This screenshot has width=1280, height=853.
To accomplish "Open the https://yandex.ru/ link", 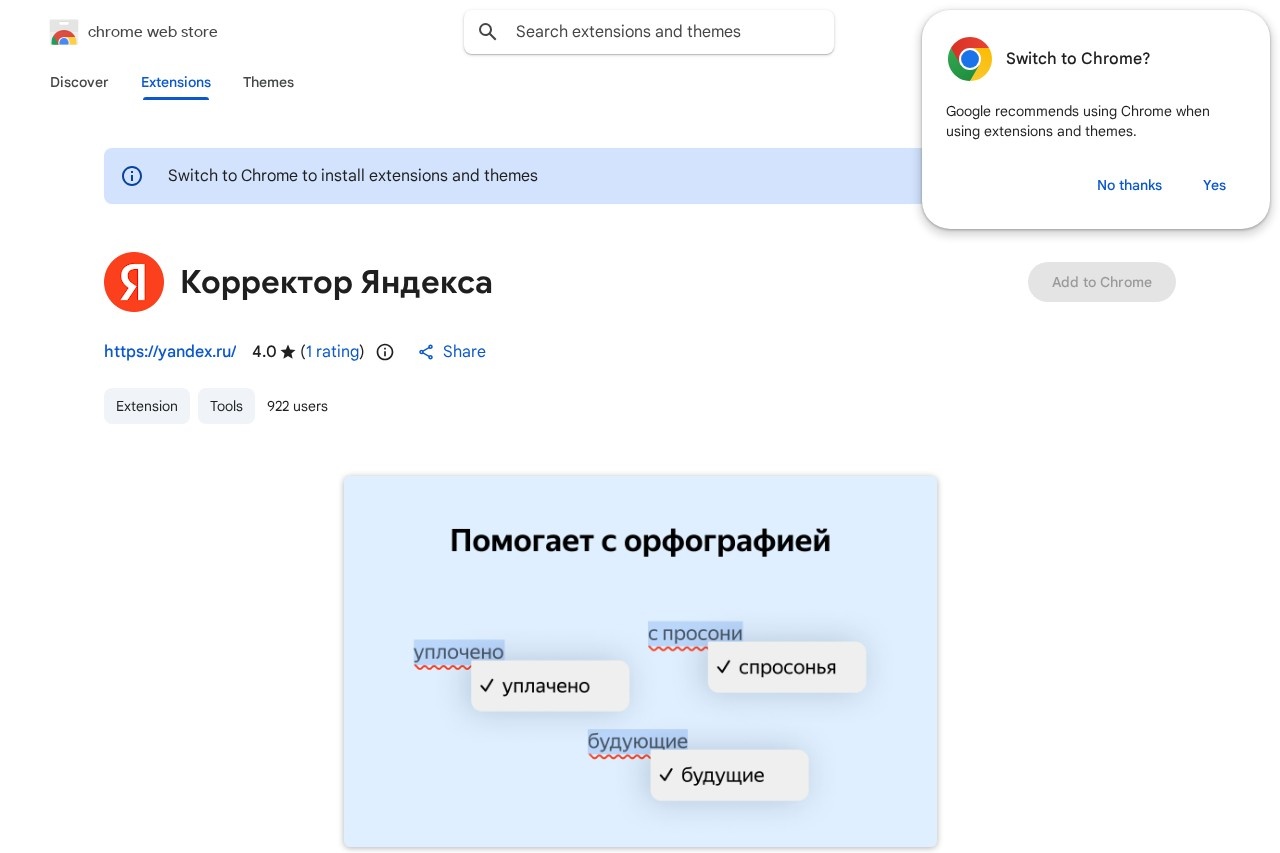I will coord(170,352).
